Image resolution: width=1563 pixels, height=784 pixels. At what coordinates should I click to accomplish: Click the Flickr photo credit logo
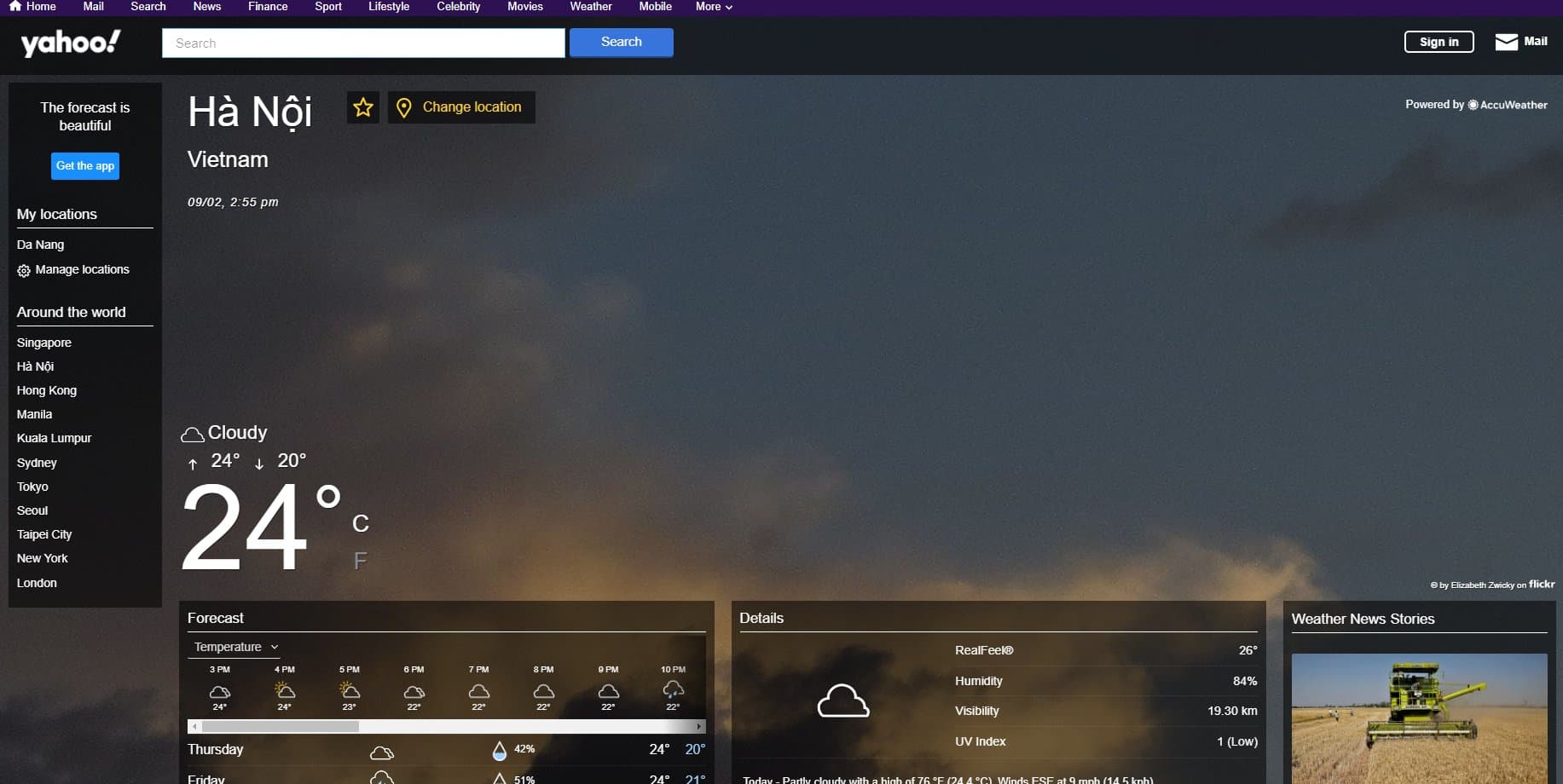click(x=1541, y=585)
